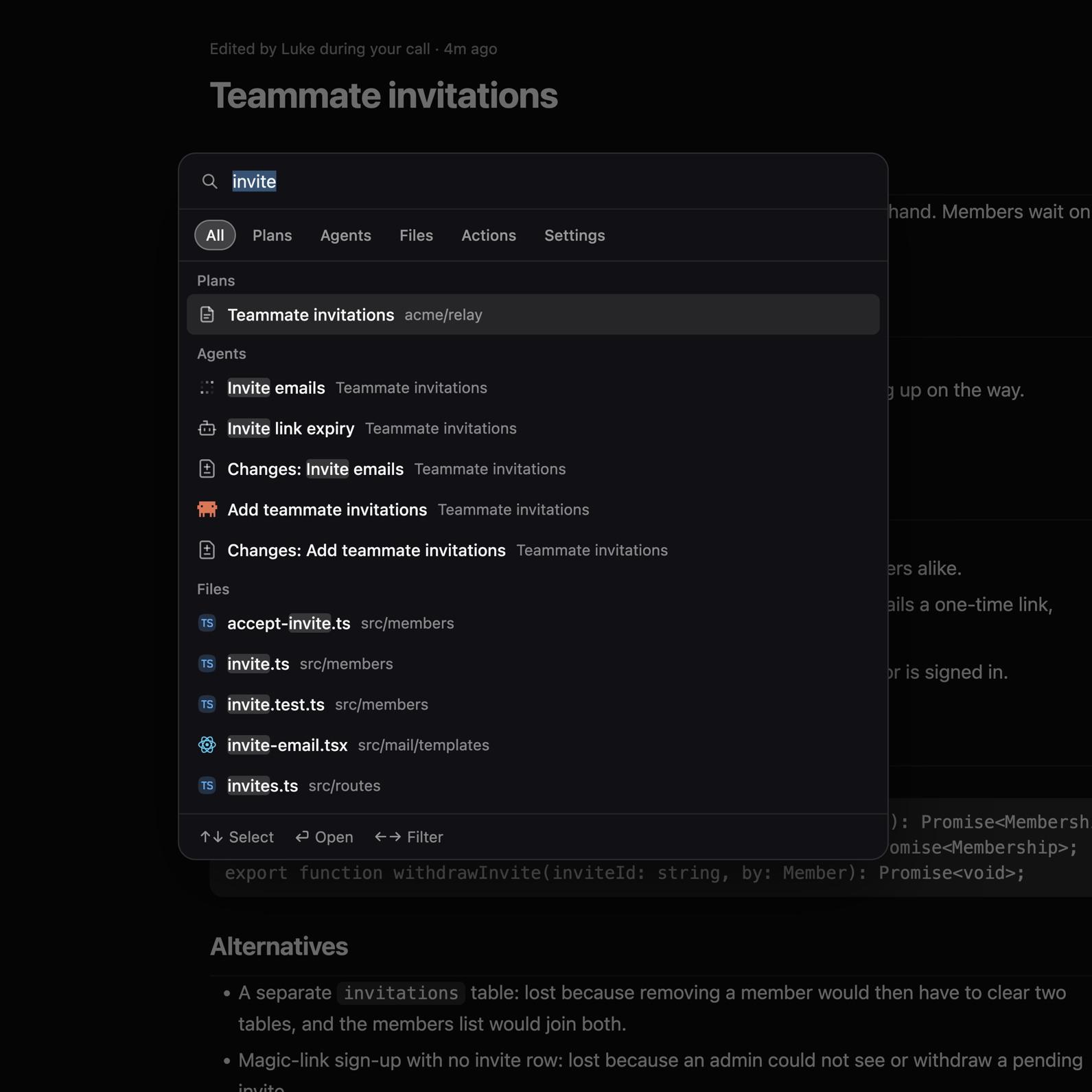Click the TS icon beside accept-invite.ts
This screenshot has height=1092, width=1092.
coord(207,623)
